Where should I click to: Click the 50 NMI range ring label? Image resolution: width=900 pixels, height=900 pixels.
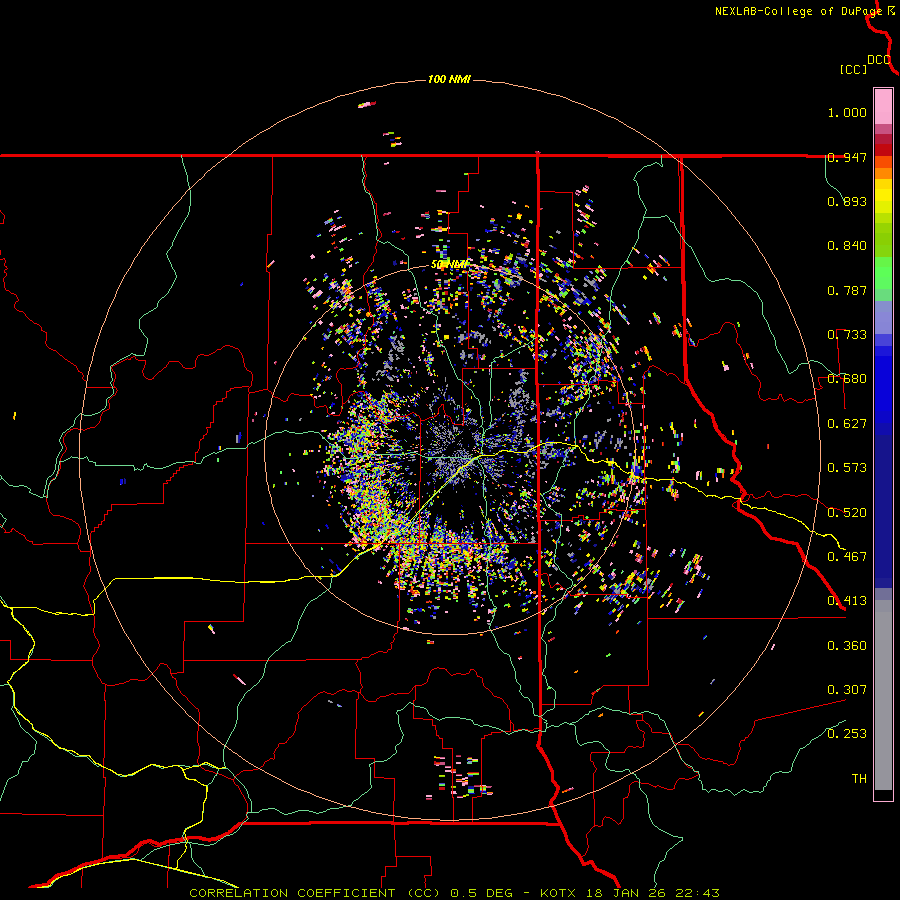(450, 265)
